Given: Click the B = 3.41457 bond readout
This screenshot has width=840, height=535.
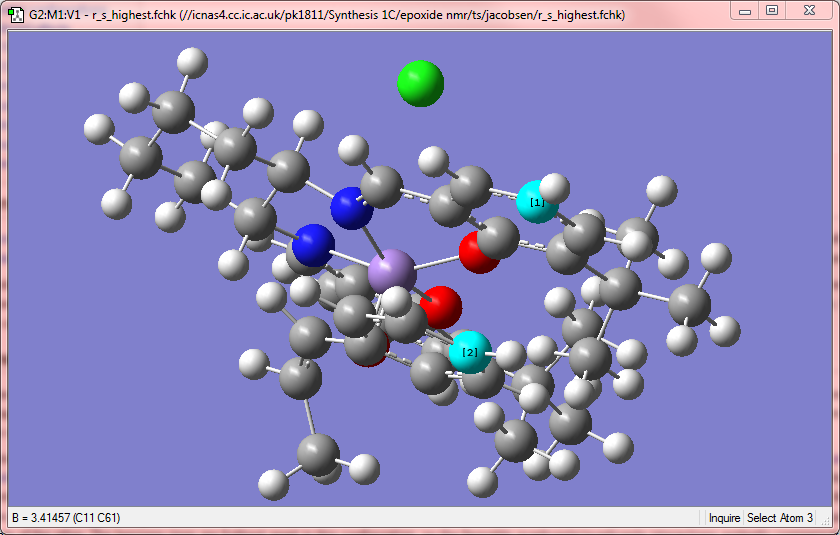Looking at the screenshot, I should click(66, 518).
